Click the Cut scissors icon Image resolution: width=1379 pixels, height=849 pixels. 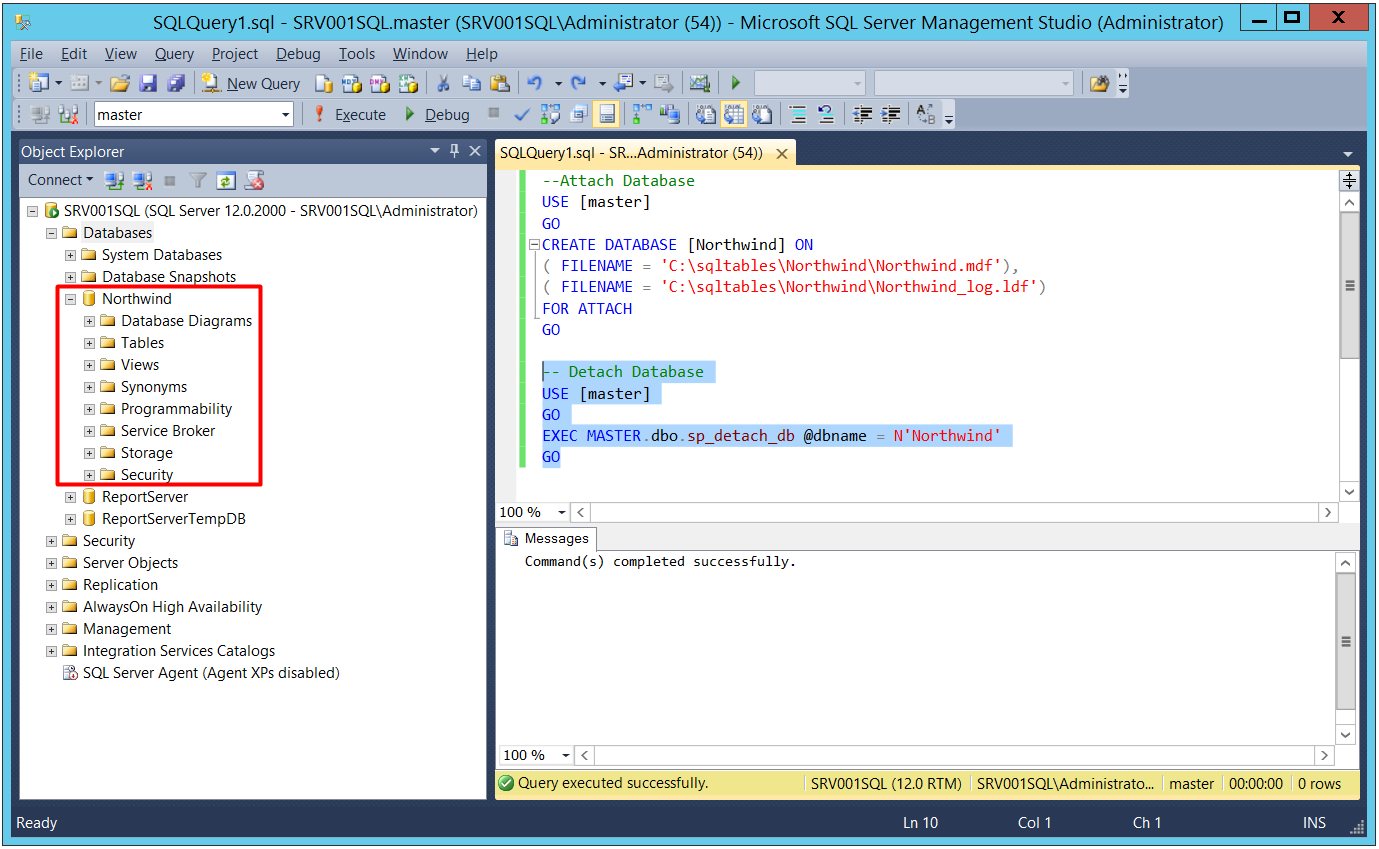tap(442, 84)
